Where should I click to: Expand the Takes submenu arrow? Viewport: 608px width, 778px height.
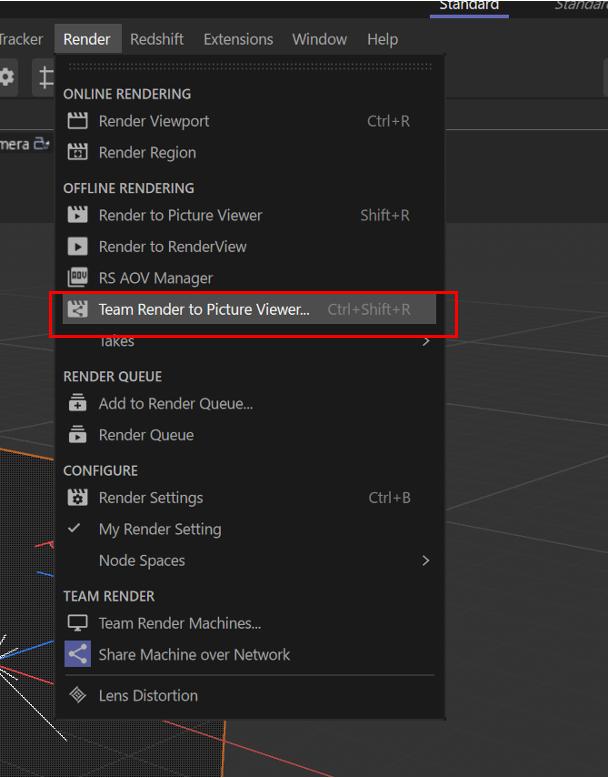(426, 341)
